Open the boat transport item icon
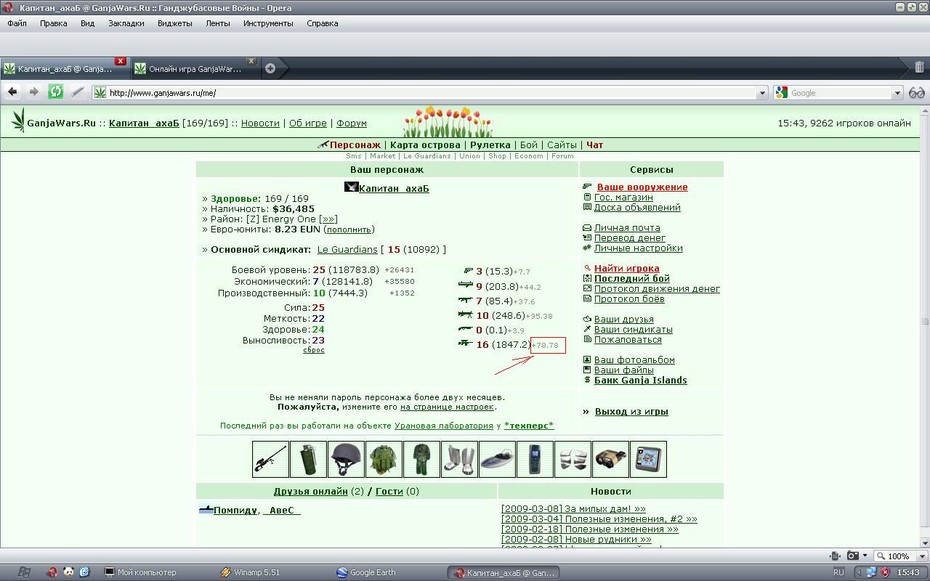Image resolution: width=930 pixels, height=581 pixels. click(x=497, y=459)
